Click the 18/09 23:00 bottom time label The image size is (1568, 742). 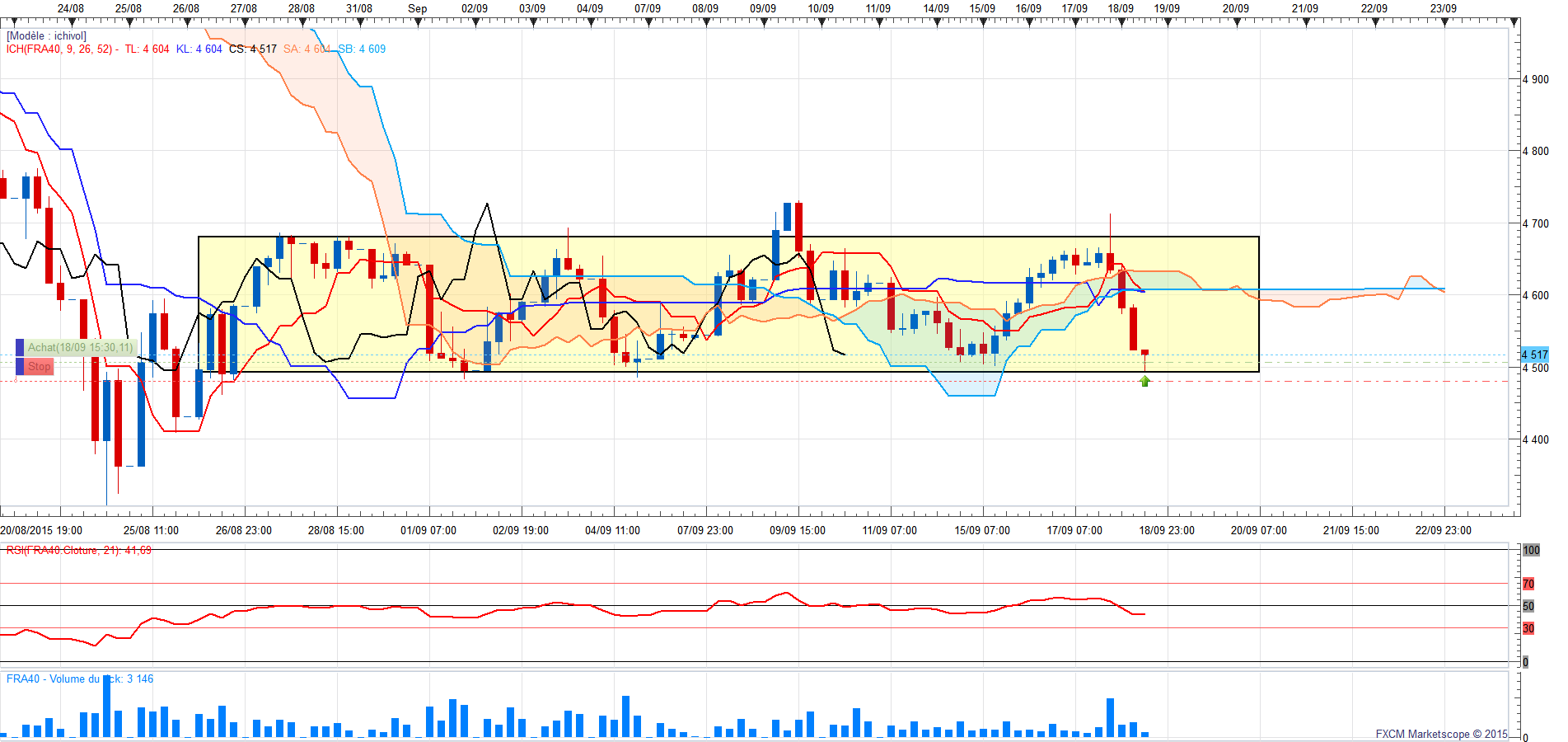(1167, 530)
